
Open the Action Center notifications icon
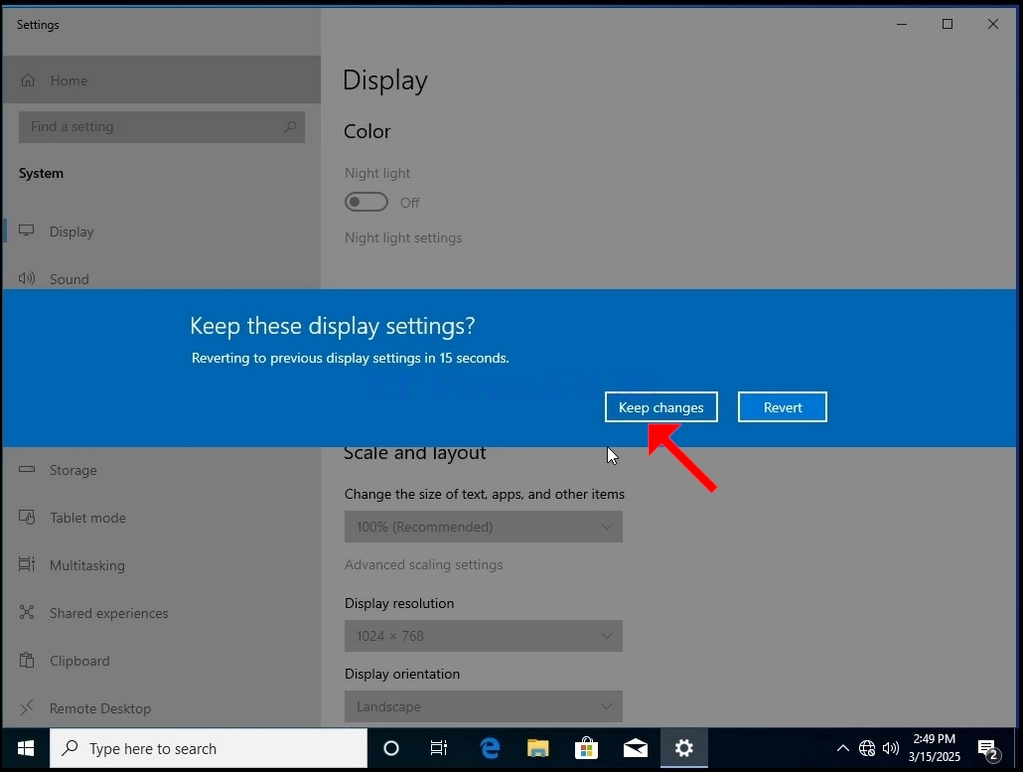pyautogui.click(x=989, y=749)
